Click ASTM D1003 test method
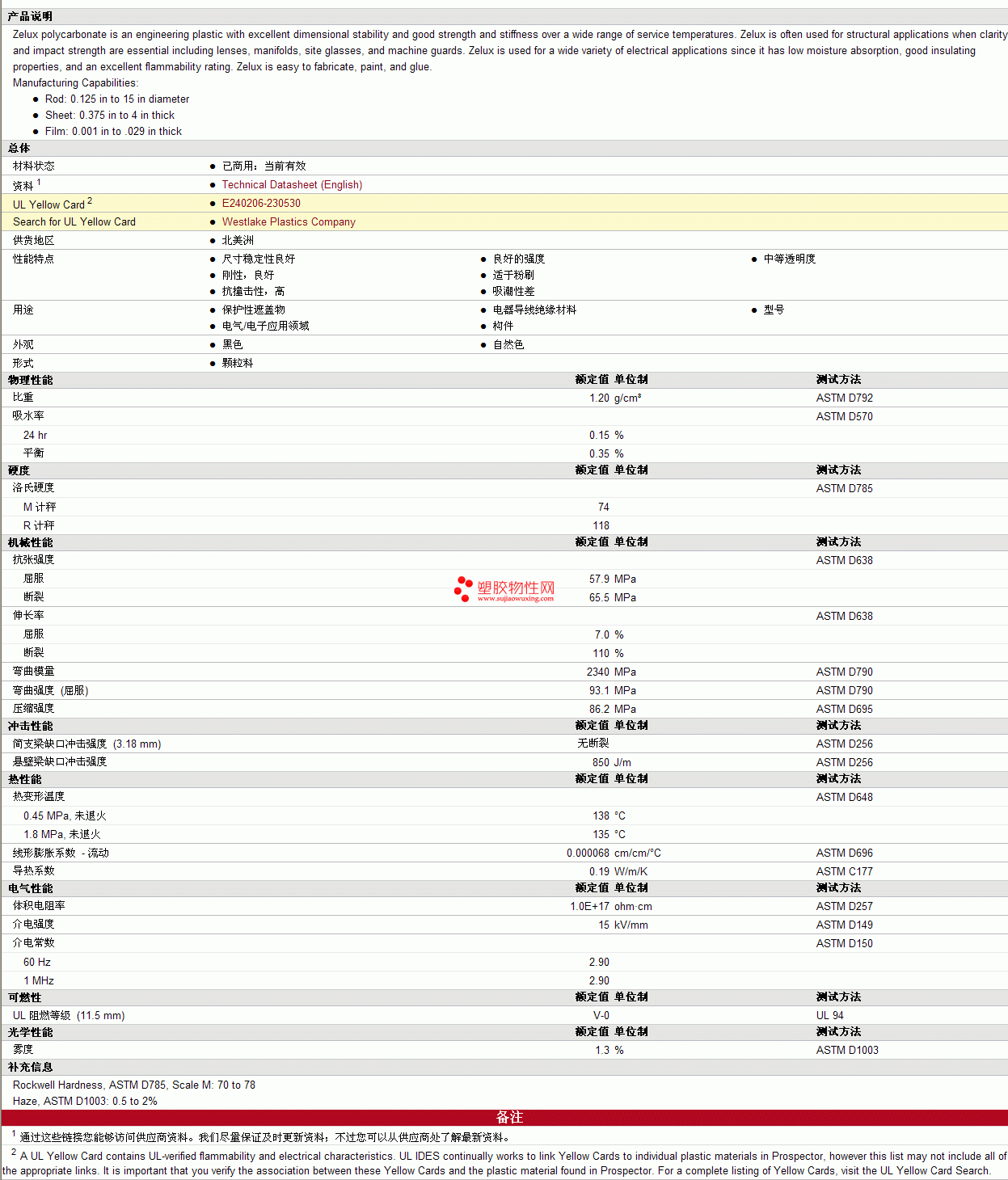Screen dimensions: 1008x1180 point(847,1050)
